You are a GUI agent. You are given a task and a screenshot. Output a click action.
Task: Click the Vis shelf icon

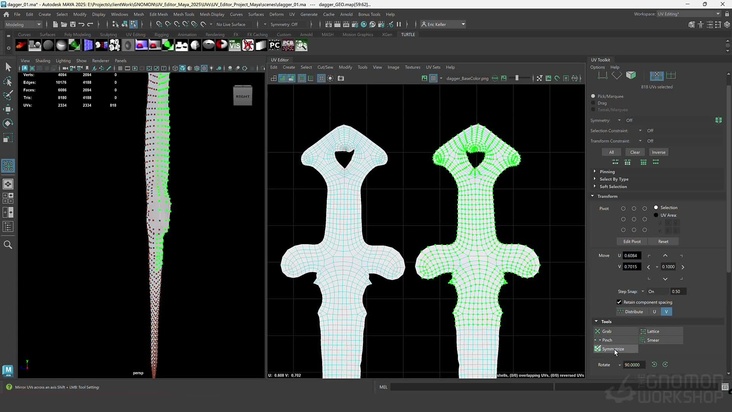[x=234, y=45]
